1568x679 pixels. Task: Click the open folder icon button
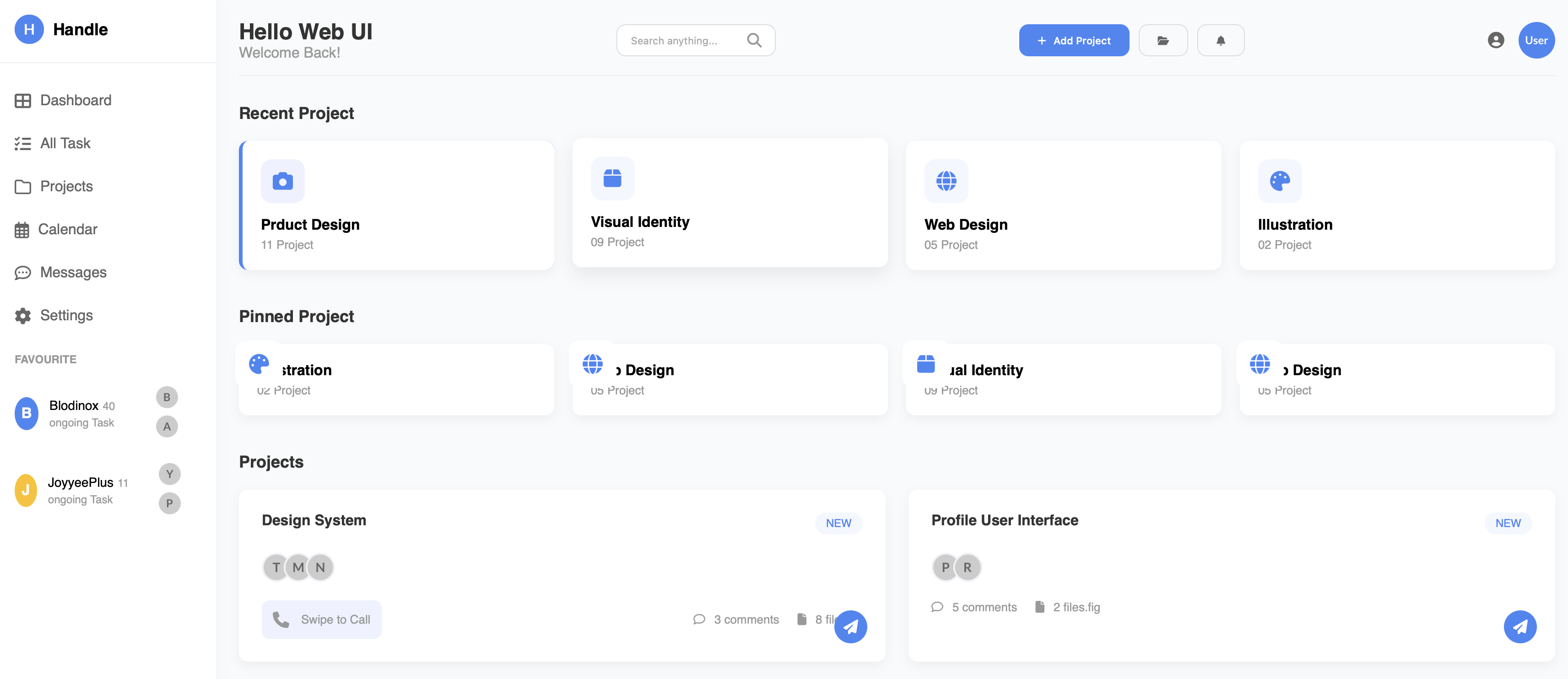coord(1162,41)
